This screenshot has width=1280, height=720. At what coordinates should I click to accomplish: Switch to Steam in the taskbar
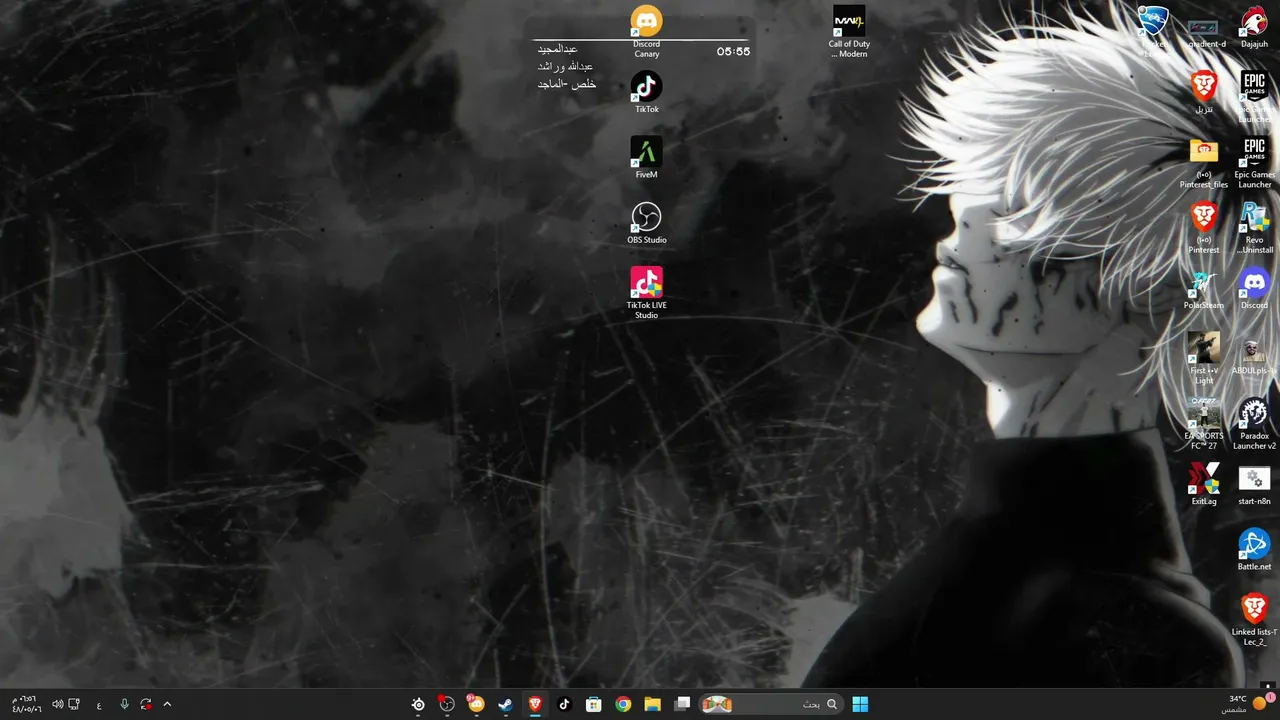506,704
